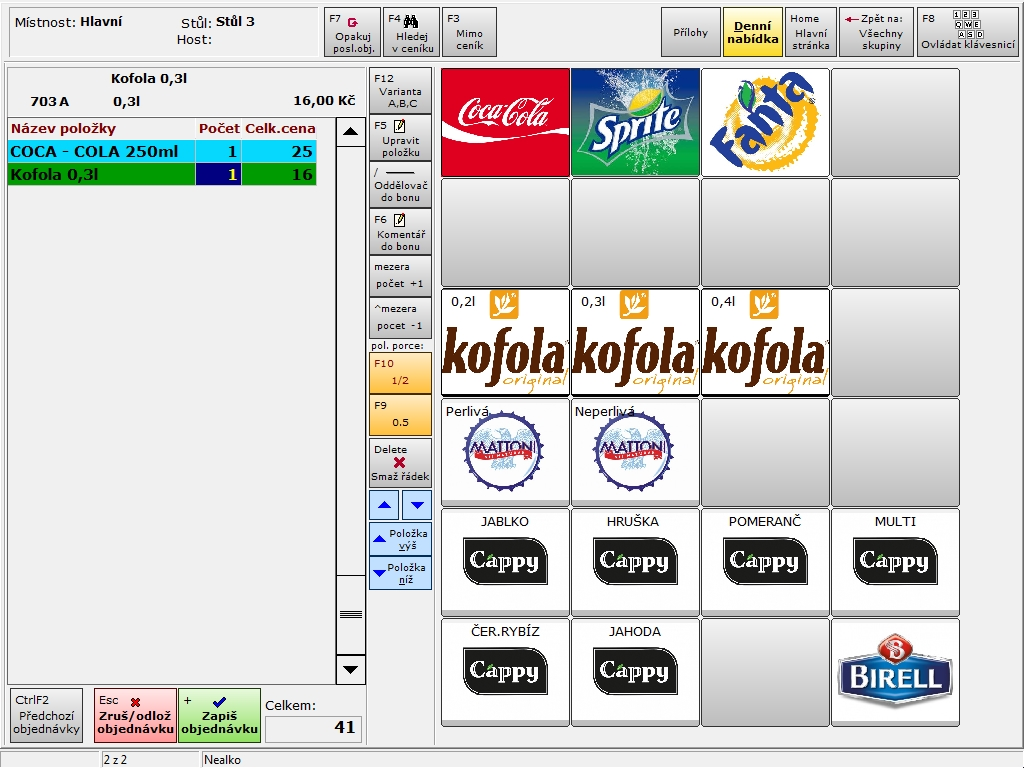Add Birell to the order
This screenshot has width=1024, height=768.
tap(895, 672)
